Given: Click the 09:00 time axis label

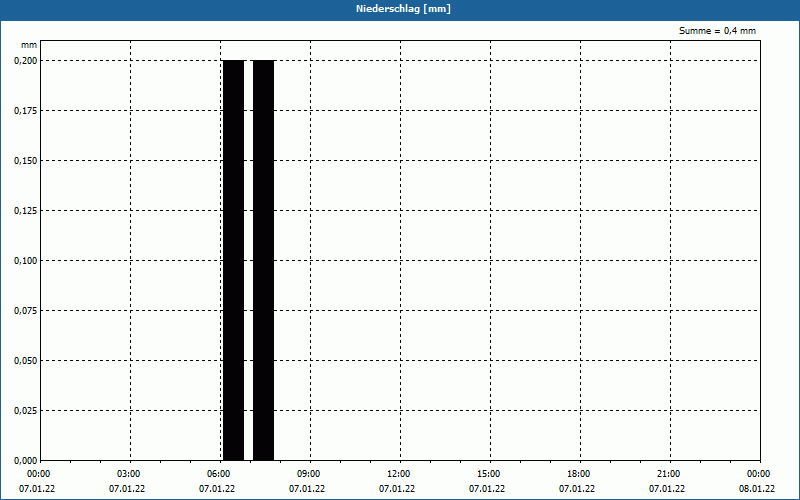Looking at the screenshot, I should (x=309, y=474).
